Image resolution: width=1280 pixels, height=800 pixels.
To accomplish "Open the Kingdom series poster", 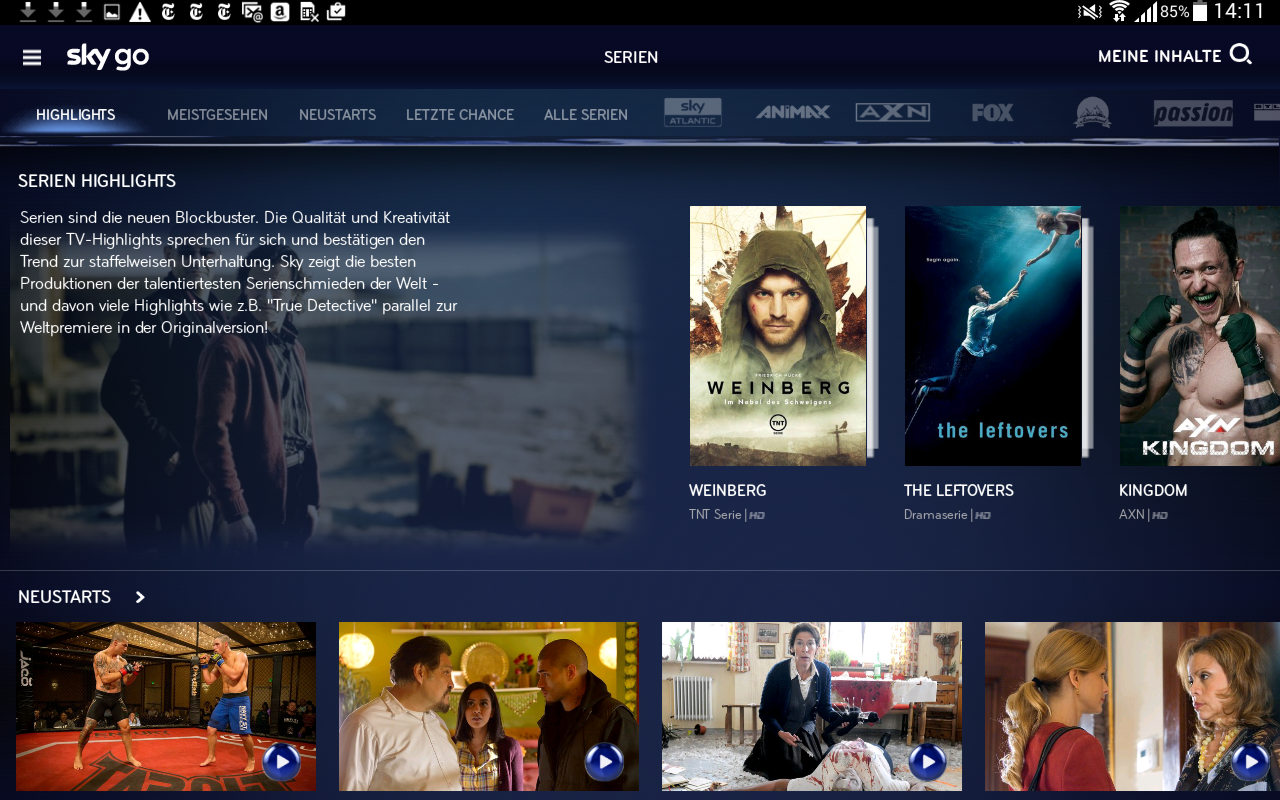I will click(1200, 336).
